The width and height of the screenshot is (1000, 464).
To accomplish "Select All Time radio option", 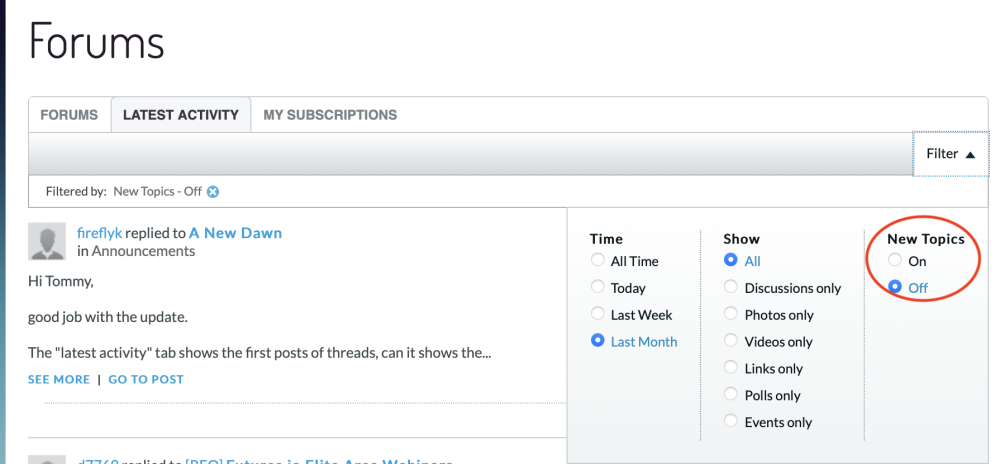I will (598, 261).
